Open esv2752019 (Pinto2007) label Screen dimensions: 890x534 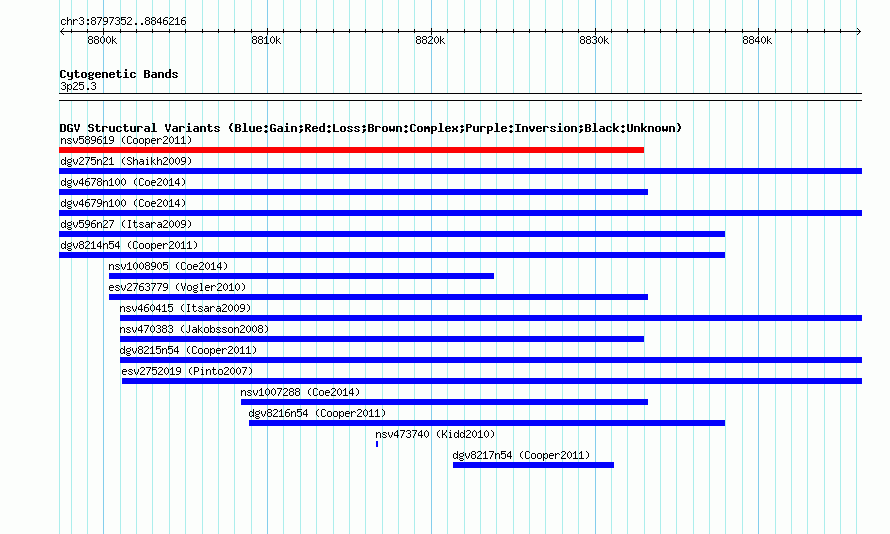click(187, 371)
